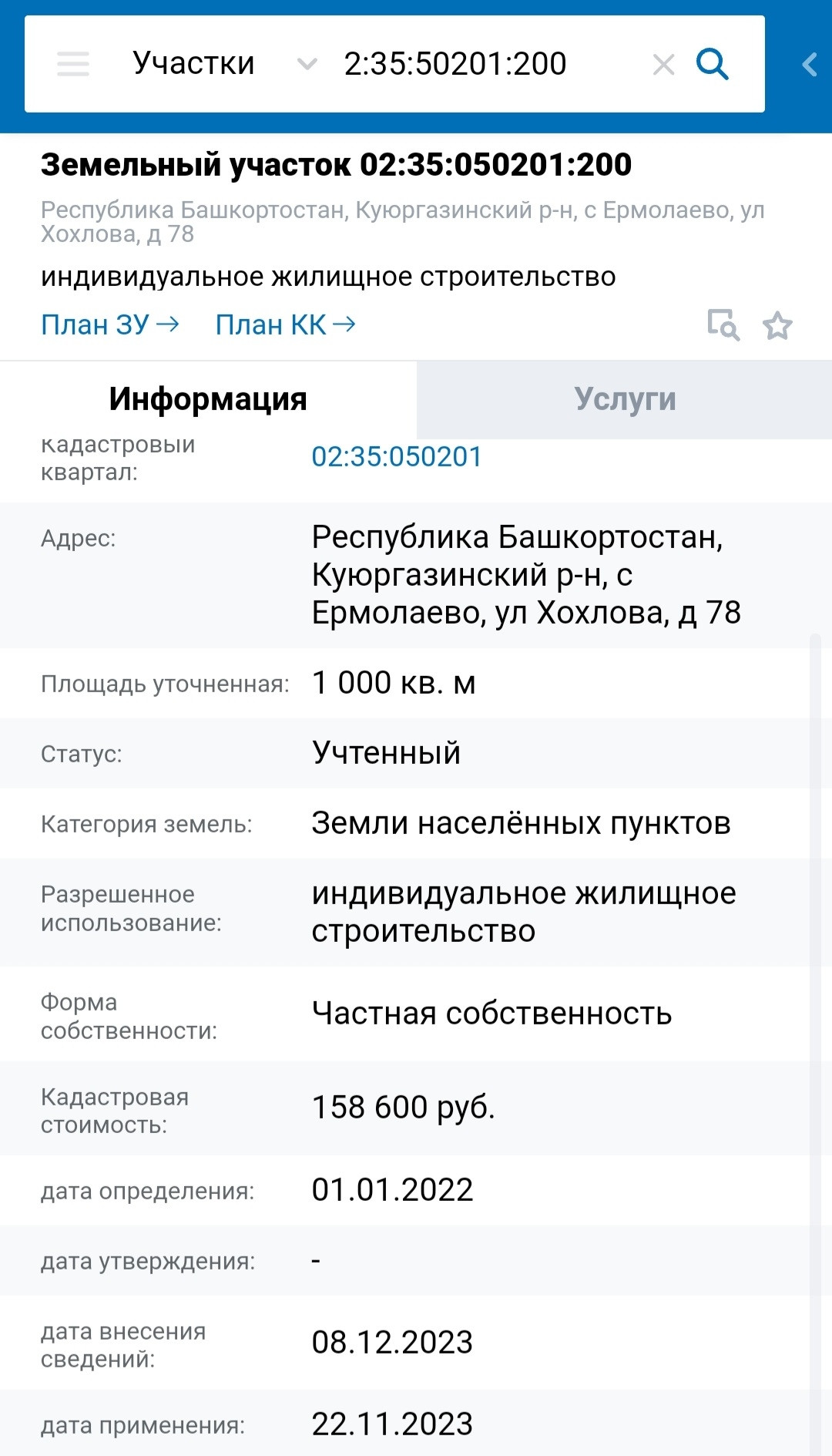Image resolution: width=832 pixels, height=1456 pixels.
Task: Click the Земельный участок title heading
Action: [x=336, y=165]
